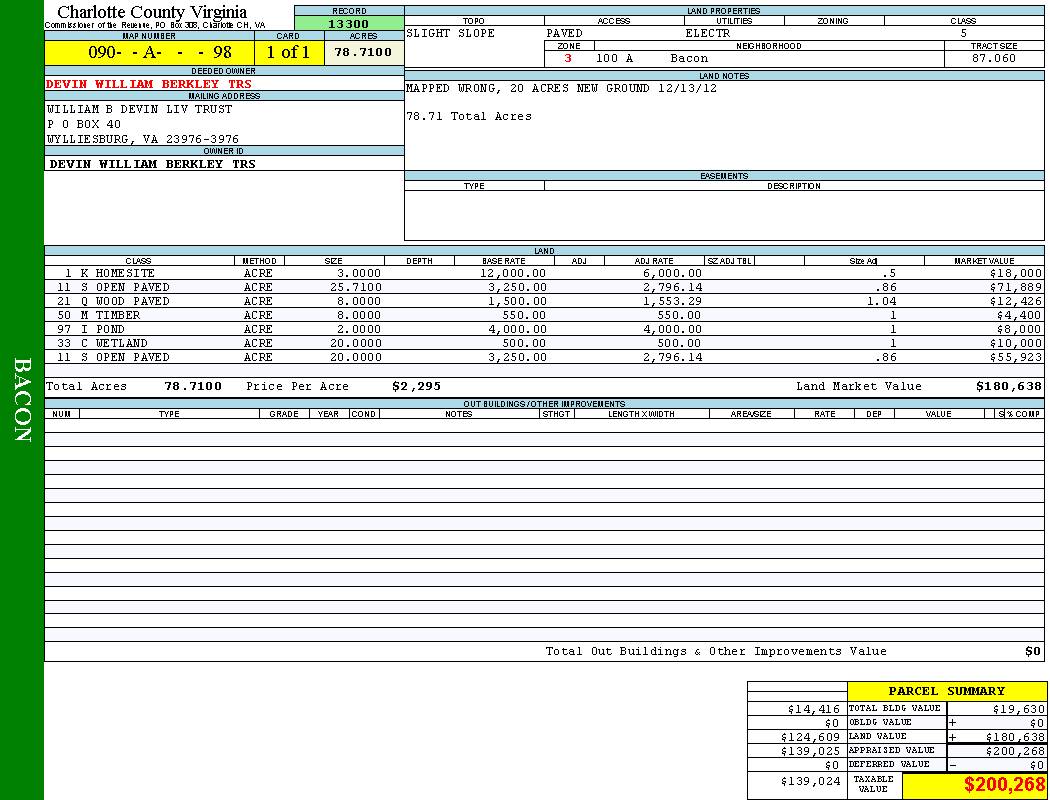Select the Bacon neighborhood value

(689, 58)
